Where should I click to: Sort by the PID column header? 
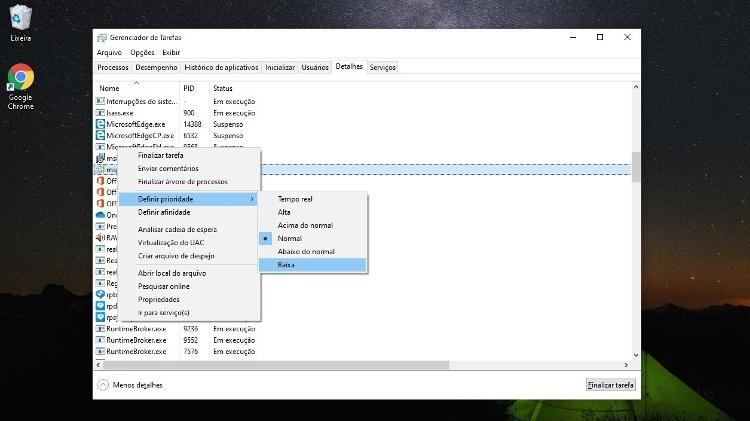click(188, 88)
